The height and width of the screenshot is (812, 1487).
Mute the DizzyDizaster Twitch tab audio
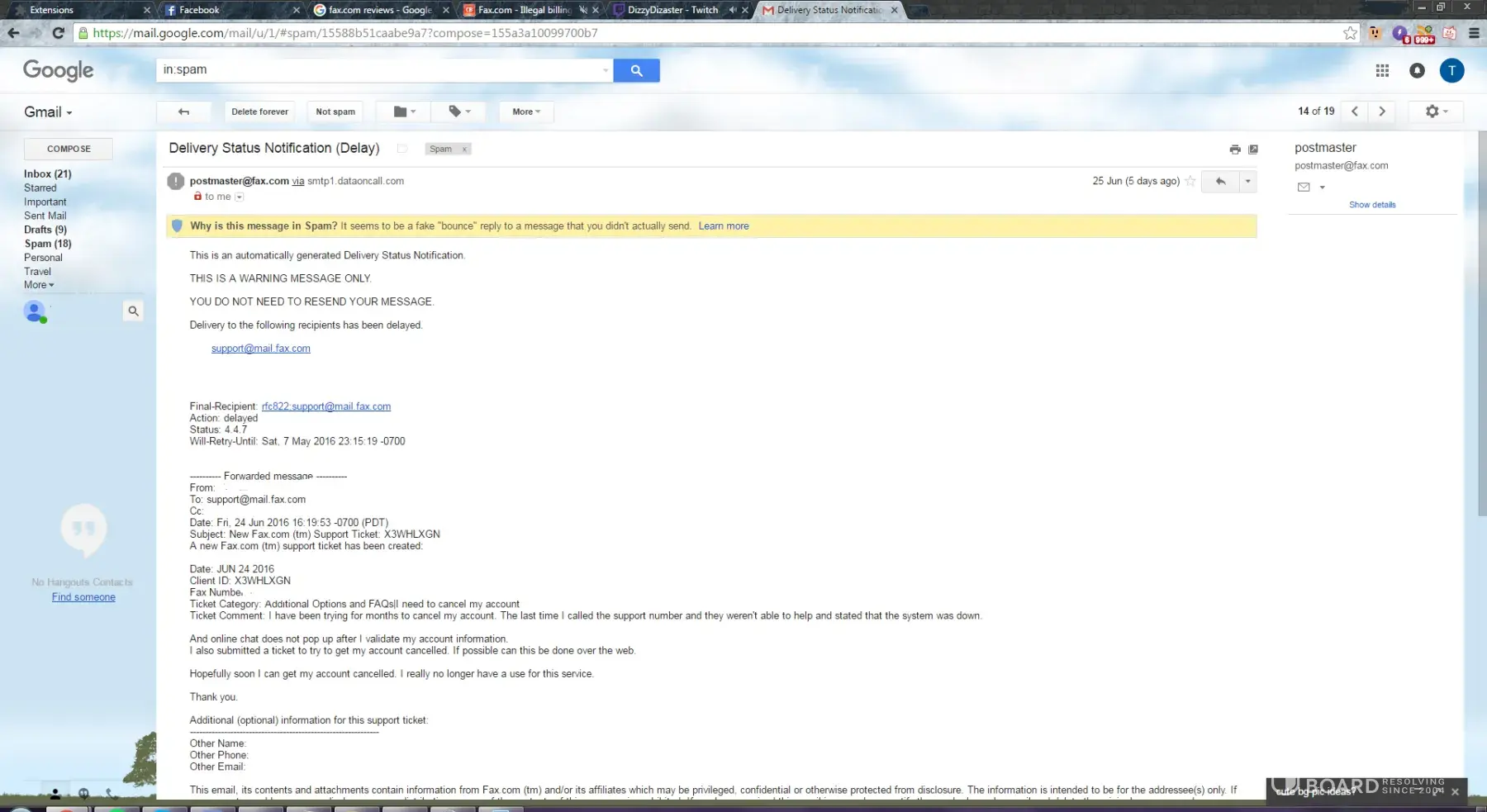coord(732,10)
